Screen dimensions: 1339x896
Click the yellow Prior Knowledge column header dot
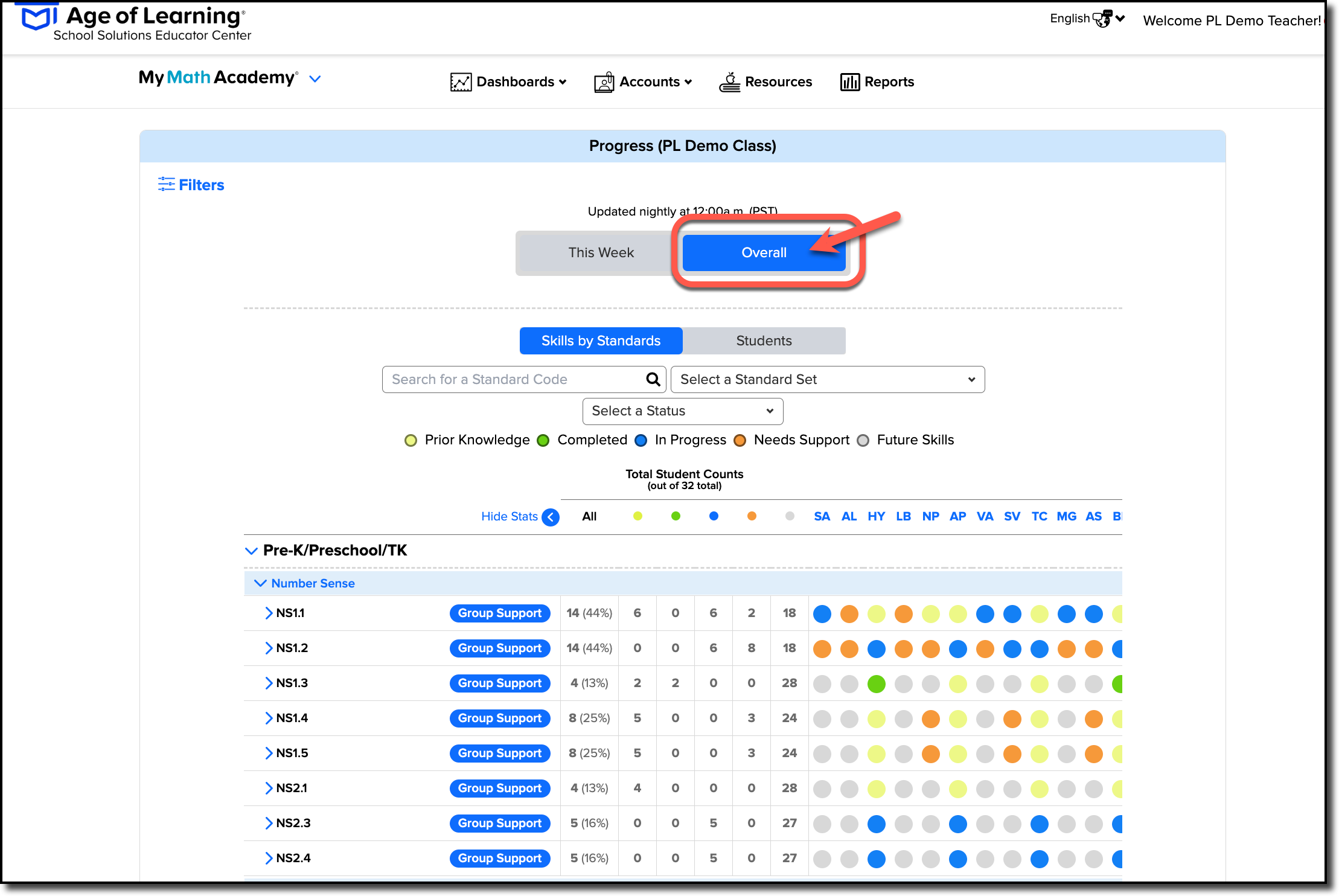(x=638, y=516)
